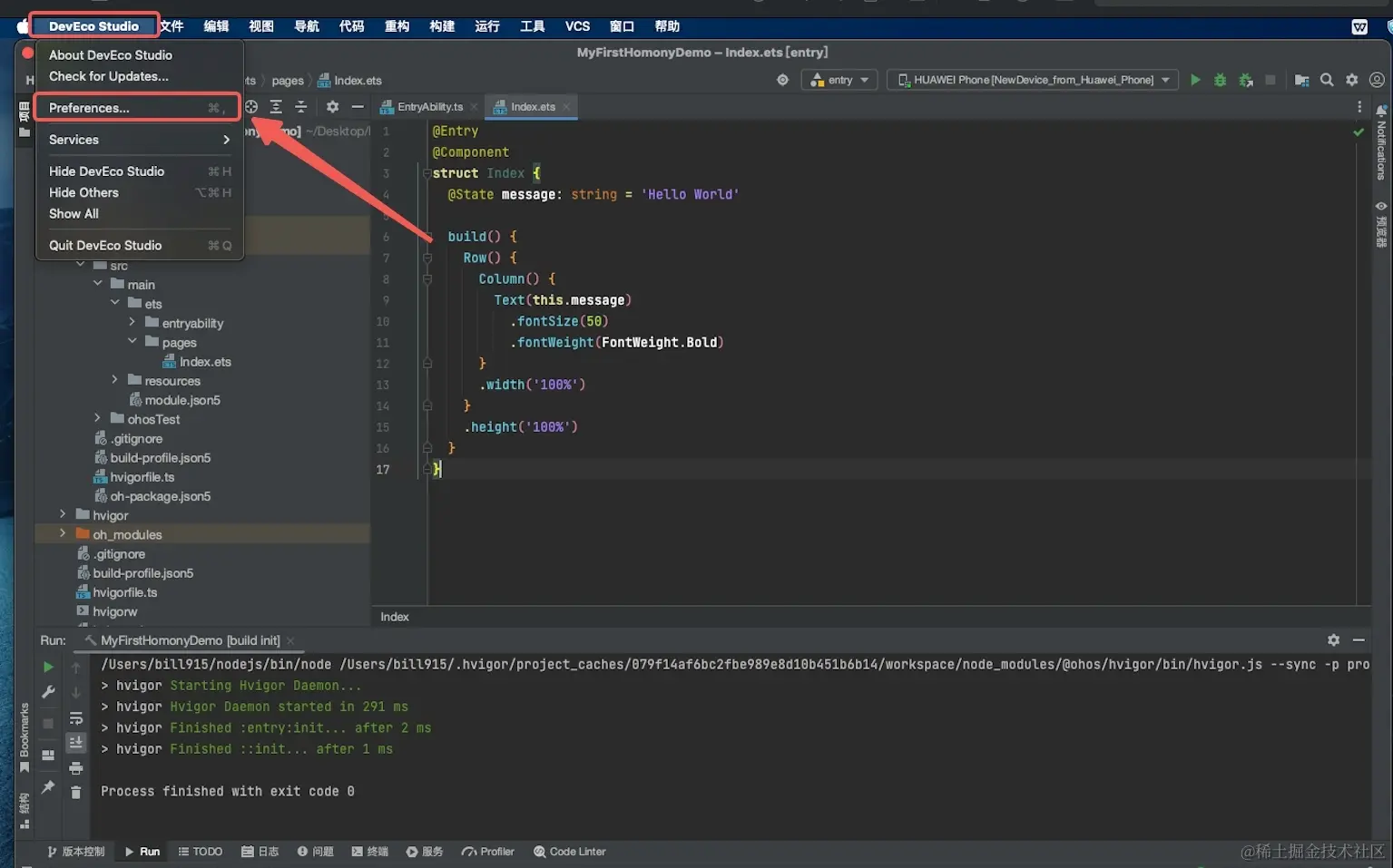
Task: Pin the Run tab with pin icon
Action: [48, 787]
